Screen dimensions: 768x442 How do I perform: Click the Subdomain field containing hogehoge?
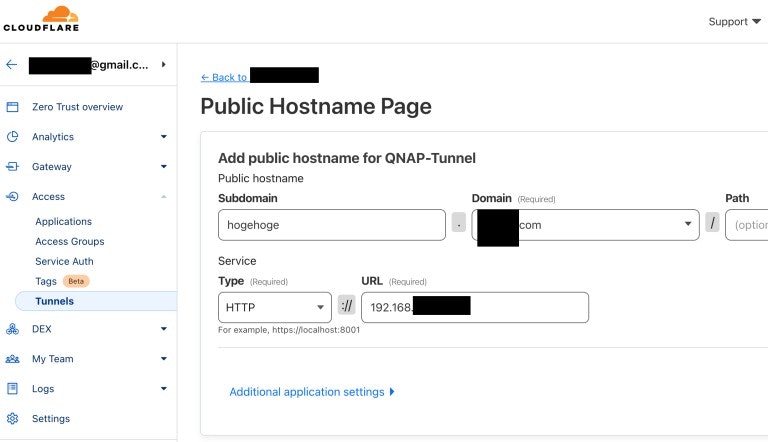[332, 225]
